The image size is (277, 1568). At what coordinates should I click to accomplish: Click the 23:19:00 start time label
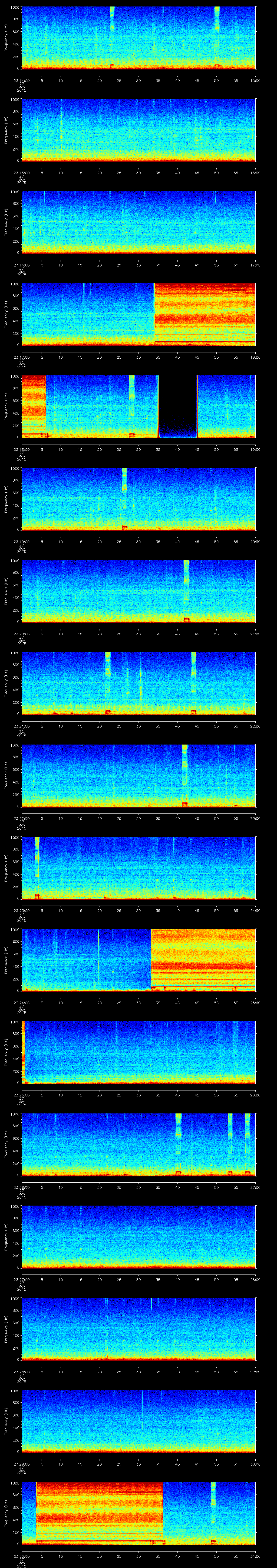[x=21, y=542]
